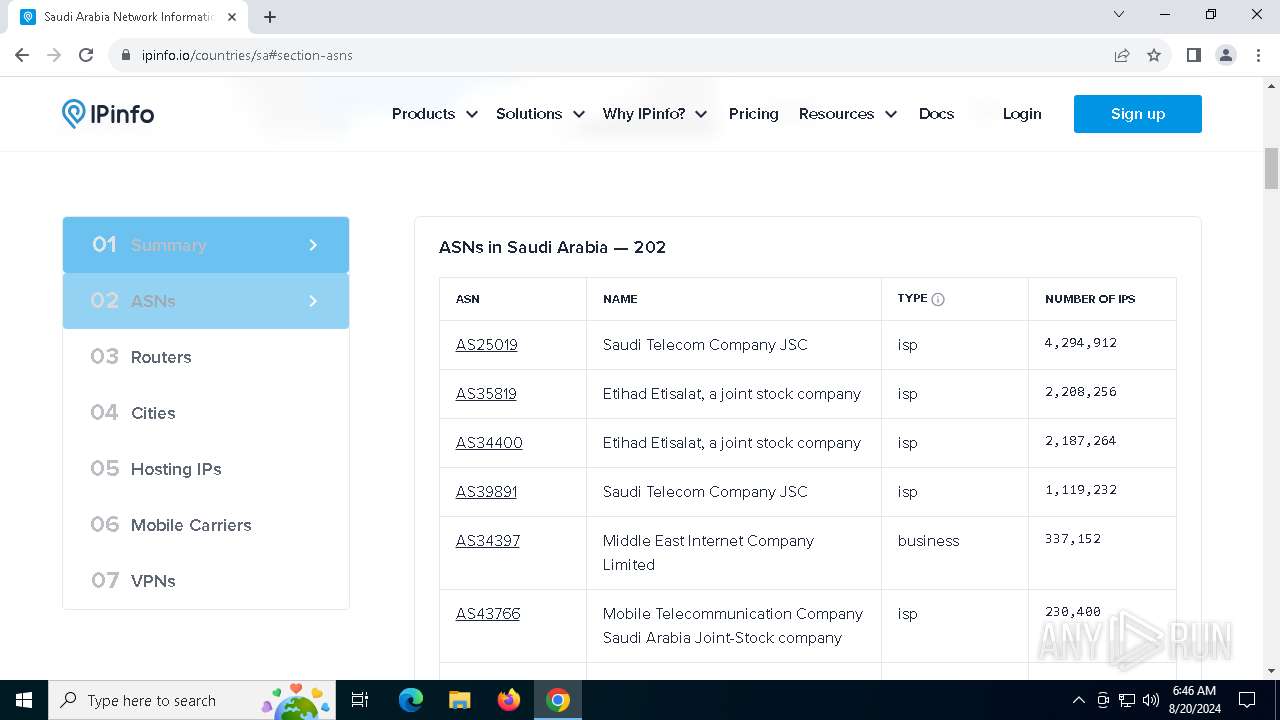The height and width of the screenshot is (720, 1280).
Task: Open the Windows Start menu
Action: (x=24, y=700)
